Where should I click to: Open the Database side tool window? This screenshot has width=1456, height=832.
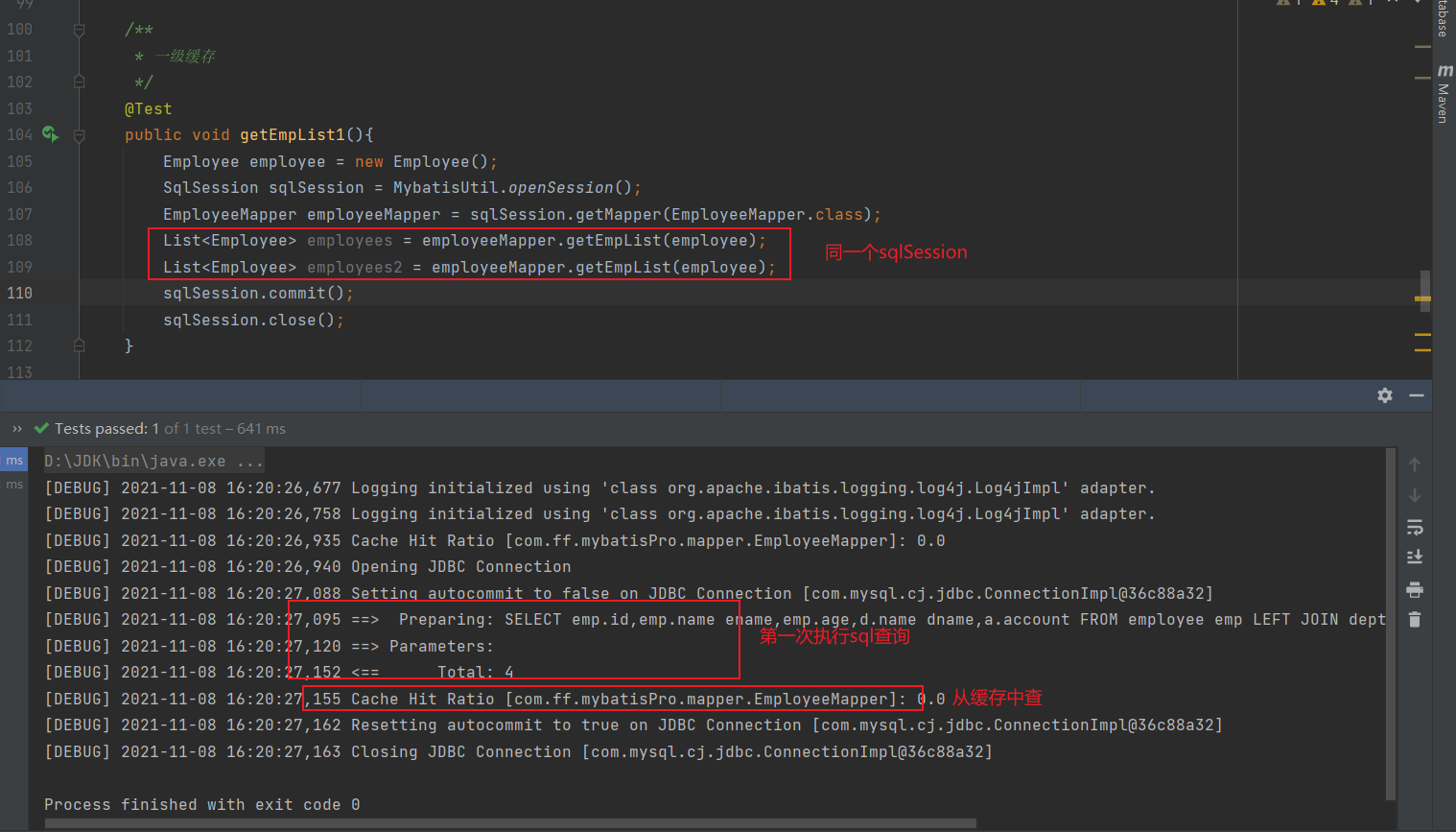click(1444, 18)
